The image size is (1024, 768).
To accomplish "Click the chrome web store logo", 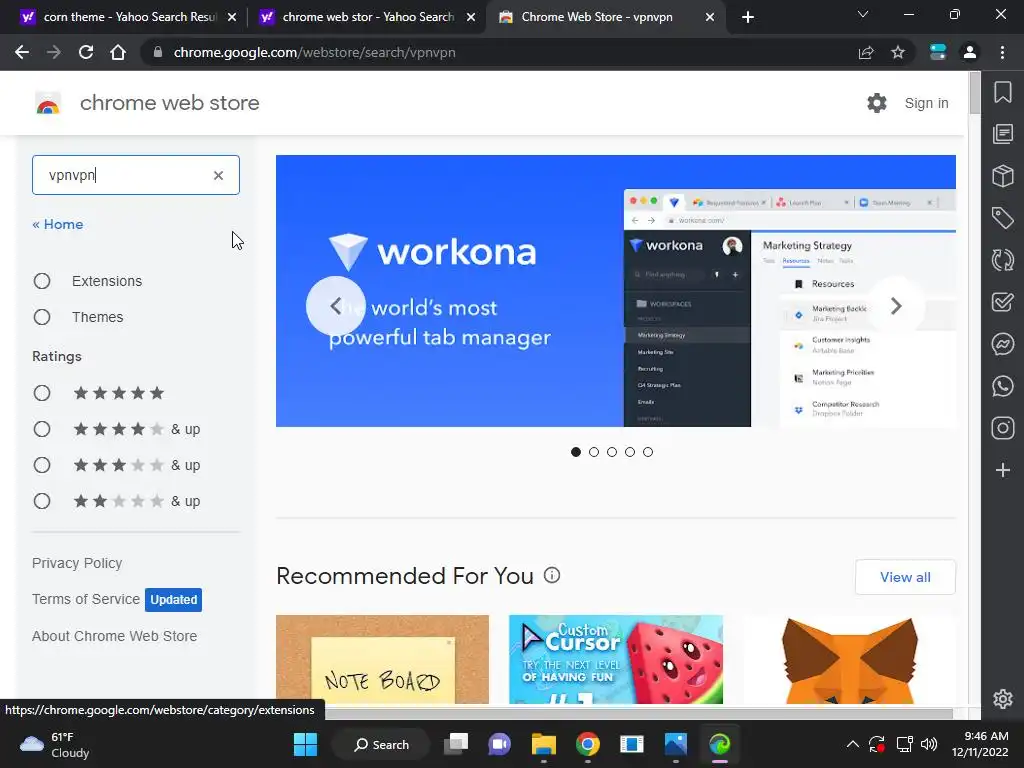I will tap(48, 103).
